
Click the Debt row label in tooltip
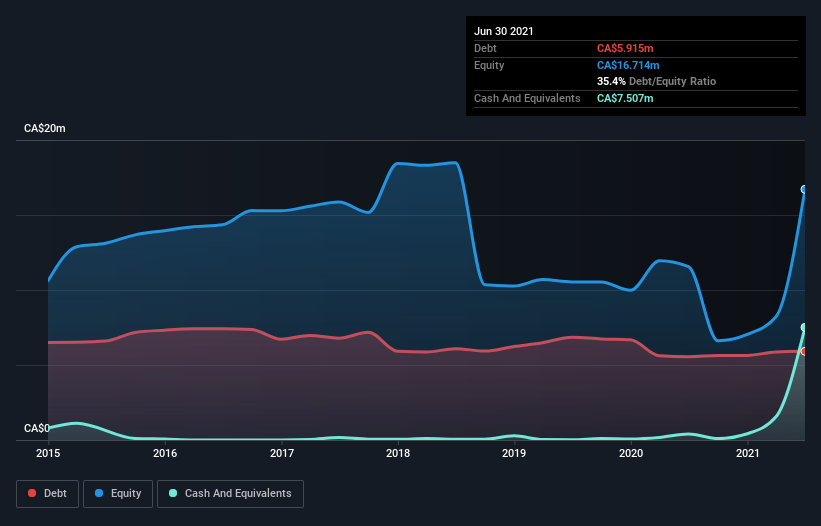coord(485,48)
